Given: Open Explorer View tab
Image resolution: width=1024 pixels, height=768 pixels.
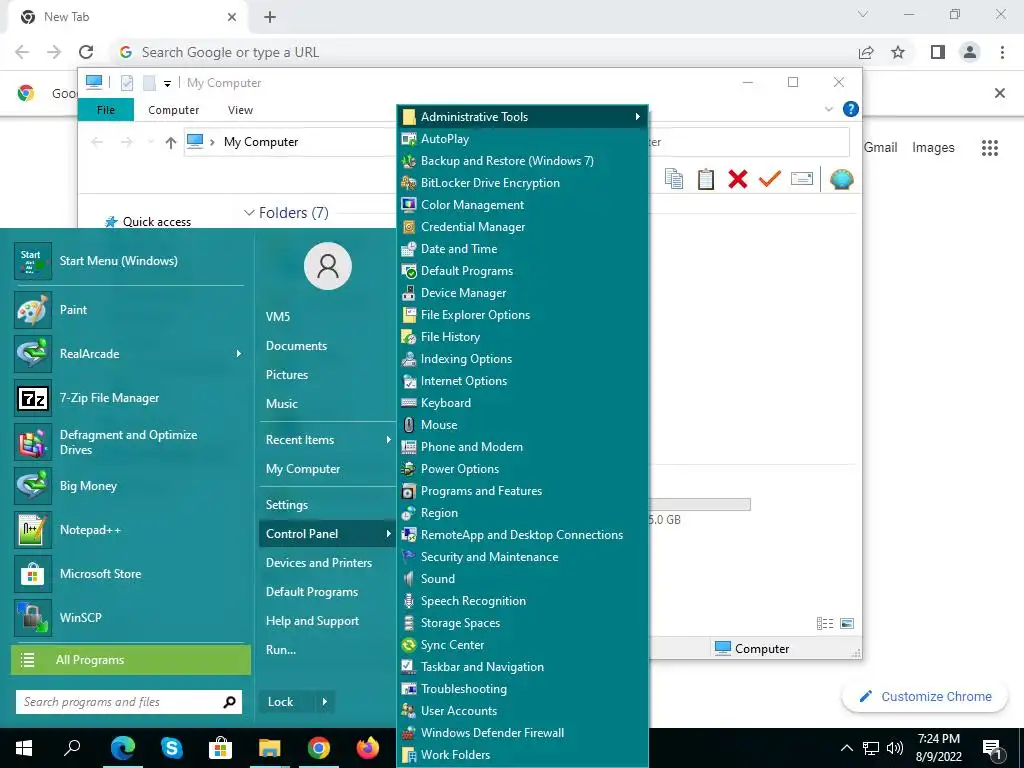Looking at the screenshot, I should (240, 110).
